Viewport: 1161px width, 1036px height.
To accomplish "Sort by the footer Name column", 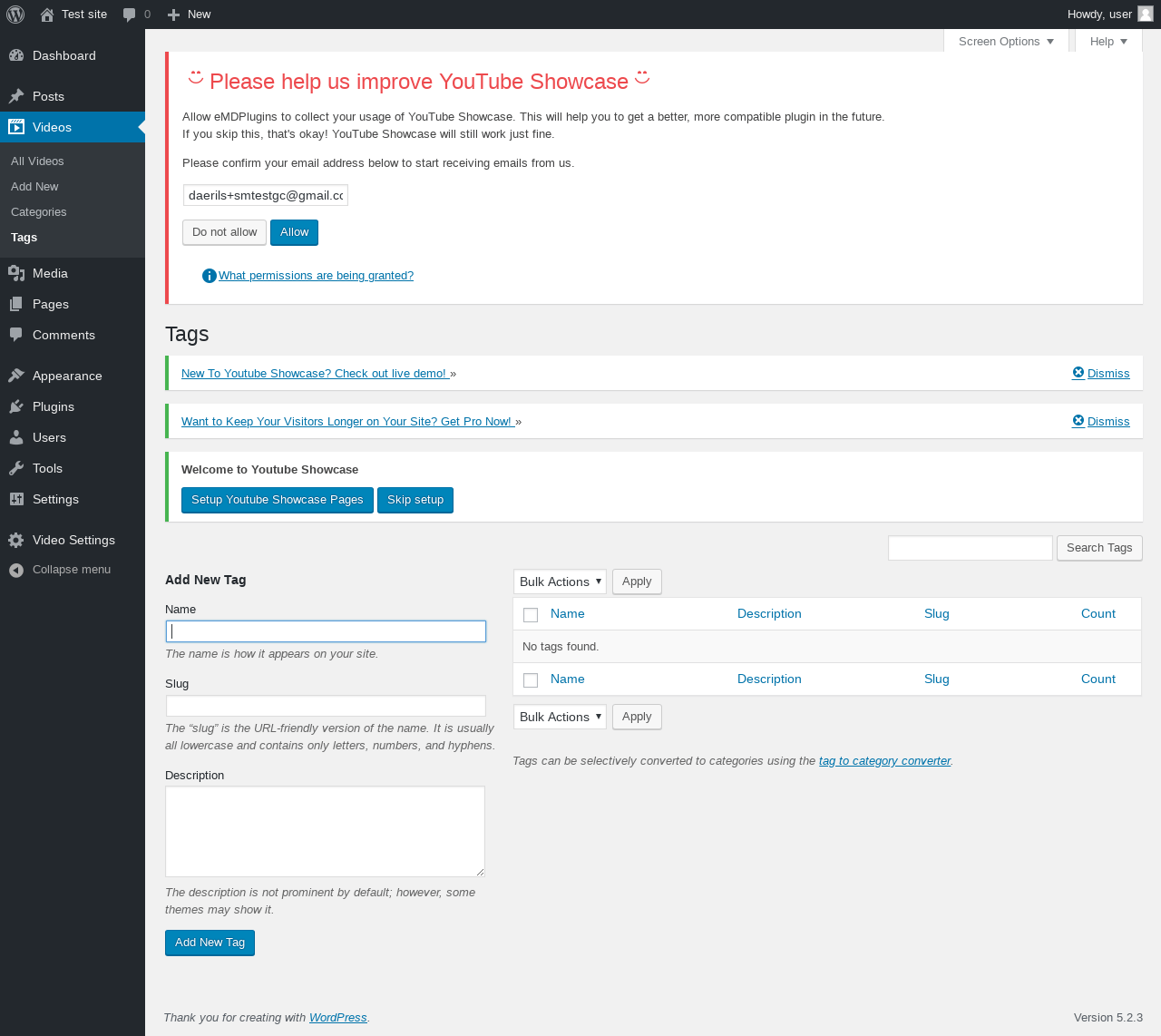I will coord(568,679).
